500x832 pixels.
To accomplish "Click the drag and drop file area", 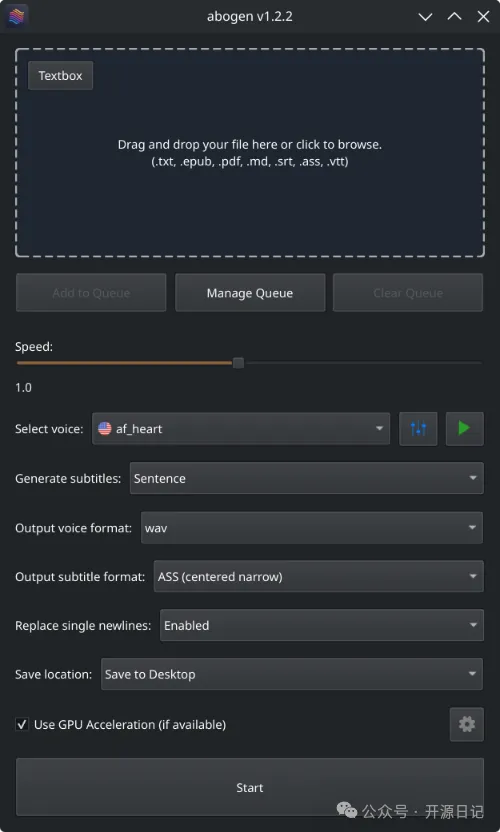I will (x=250, y=153).
